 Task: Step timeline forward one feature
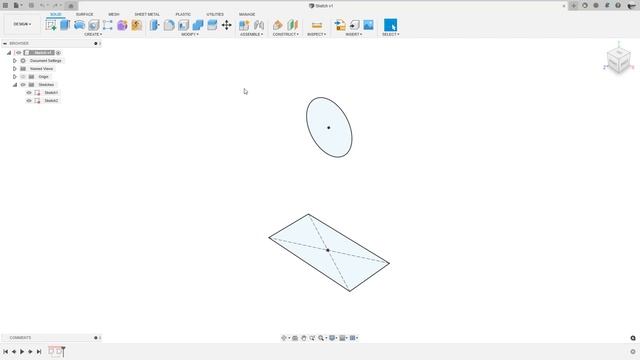(x=30, y=351)
